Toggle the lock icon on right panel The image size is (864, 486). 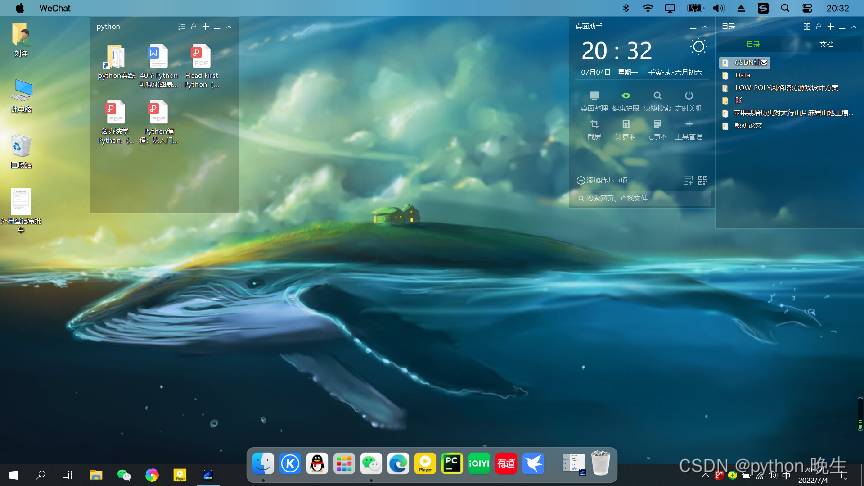pyautogui.click(x=818, y=26)
